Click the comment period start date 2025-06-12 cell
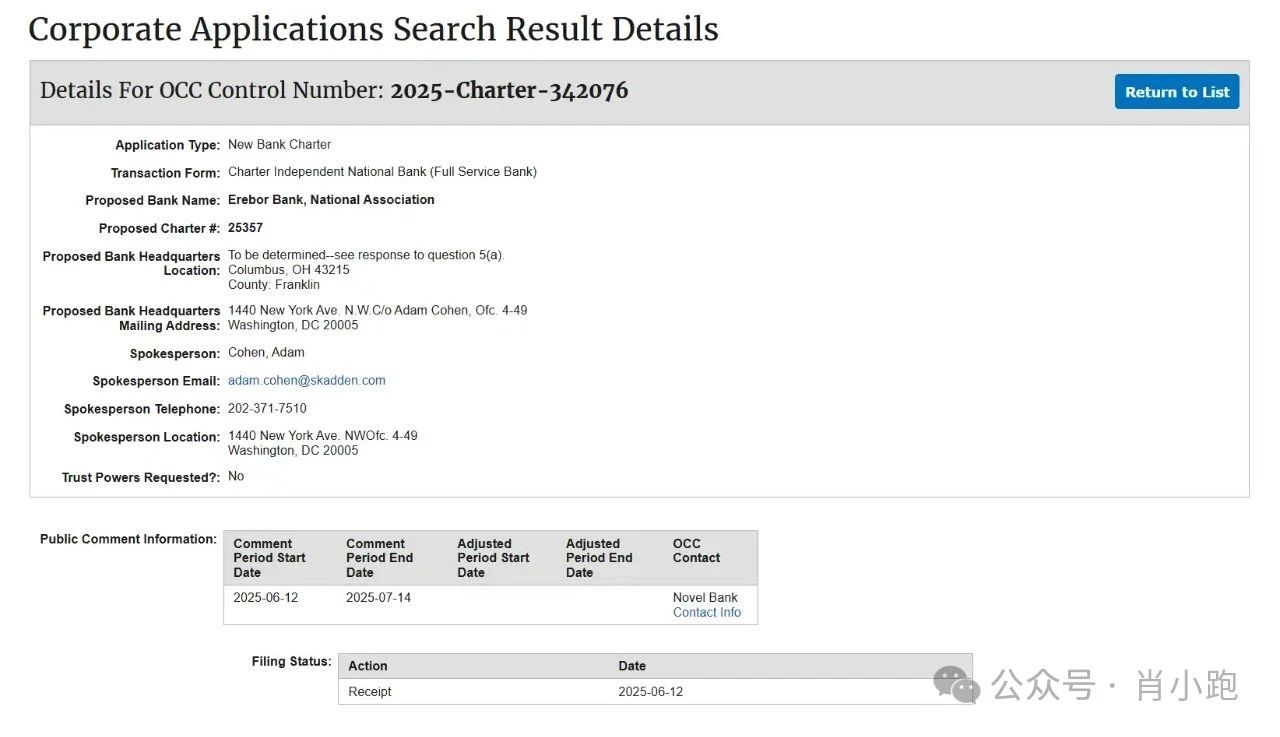The width and height of the screenshot is (1280, 737). tap(265, 598)
